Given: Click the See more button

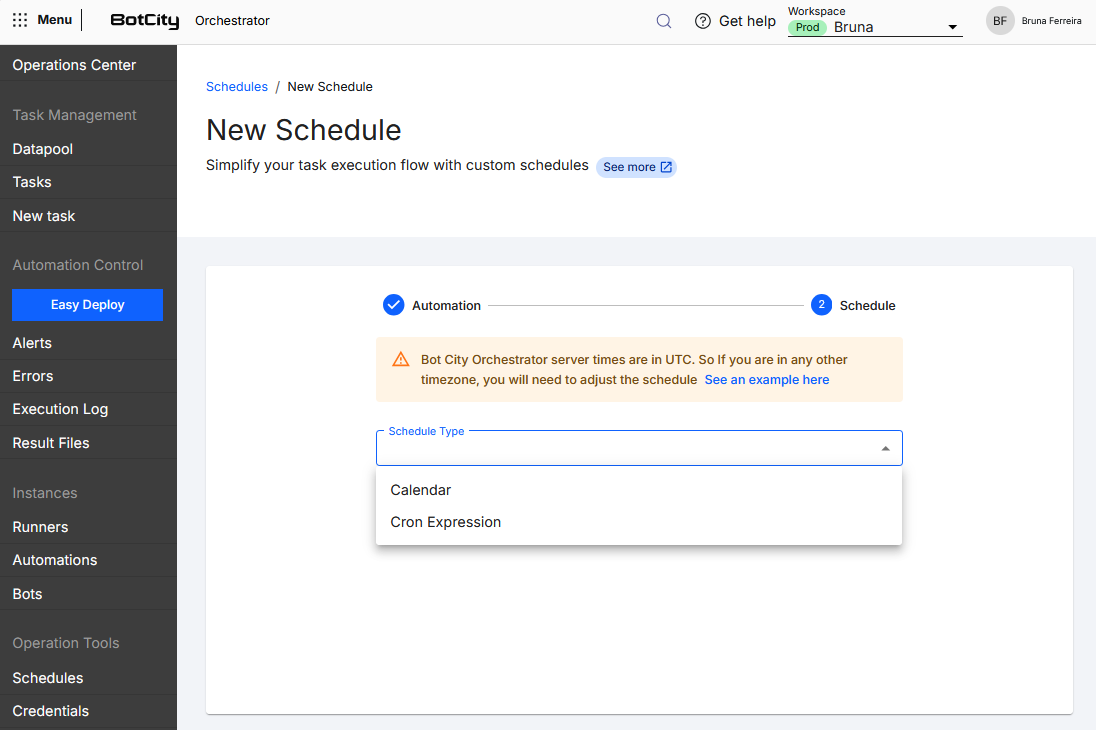Looking at the screenshot, I should [x=636, y=167].
